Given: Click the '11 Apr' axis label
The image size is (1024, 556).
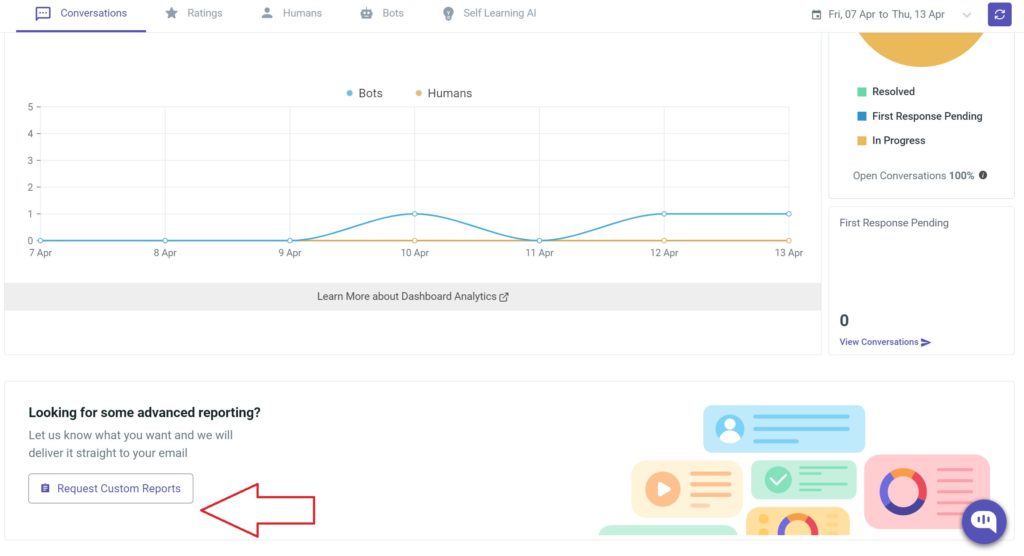Looking at the screenshot, I should tap(539, 253).
